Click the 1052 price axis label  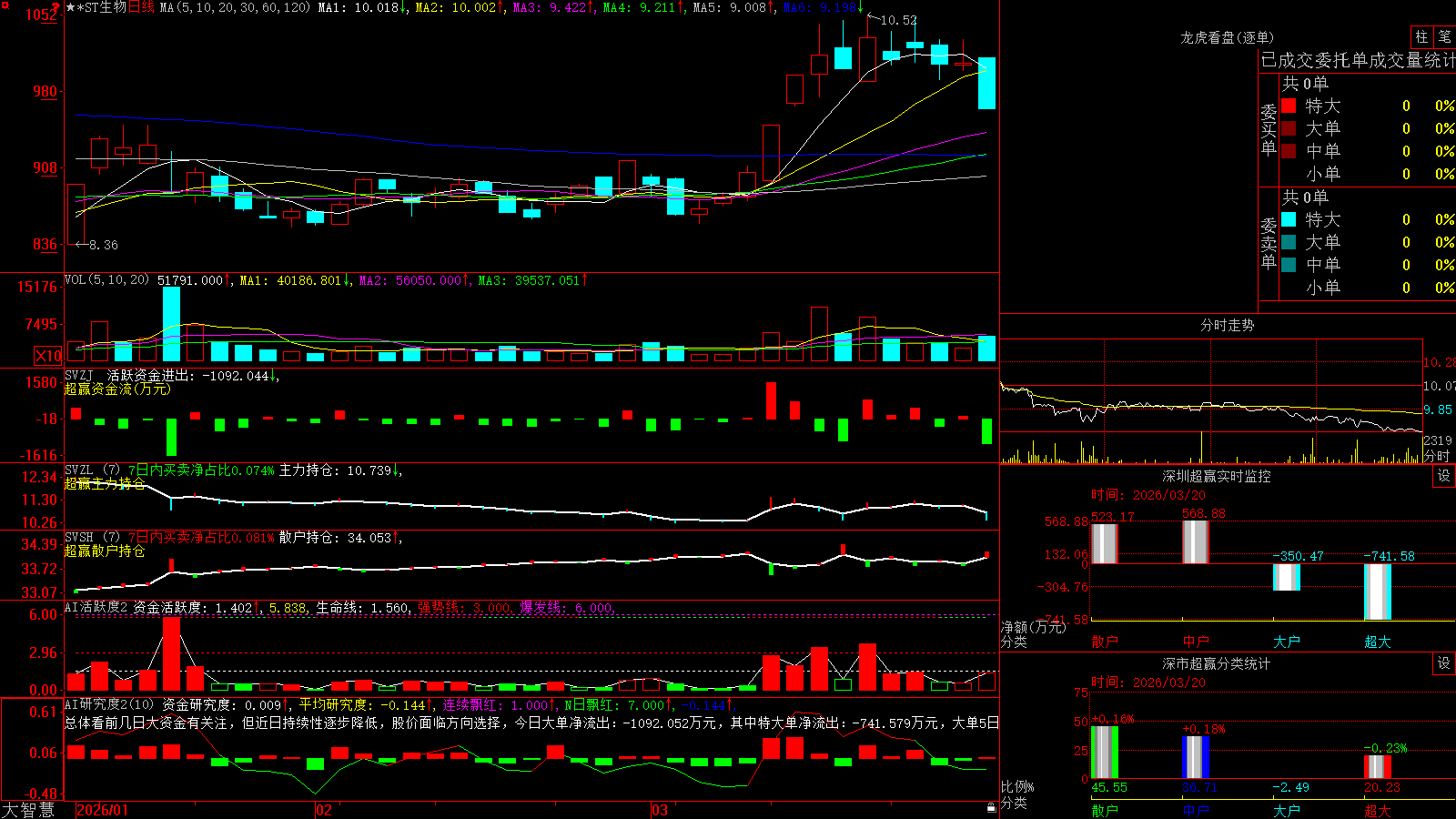pyautogui.click(x=42, y=15)
